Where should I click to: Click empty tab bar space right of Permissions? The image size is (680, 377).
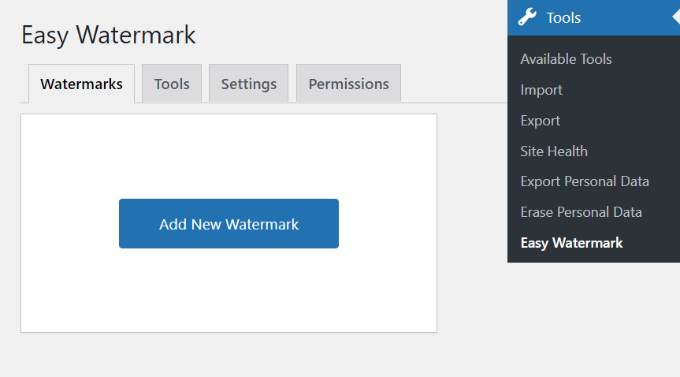coord(453,84)
